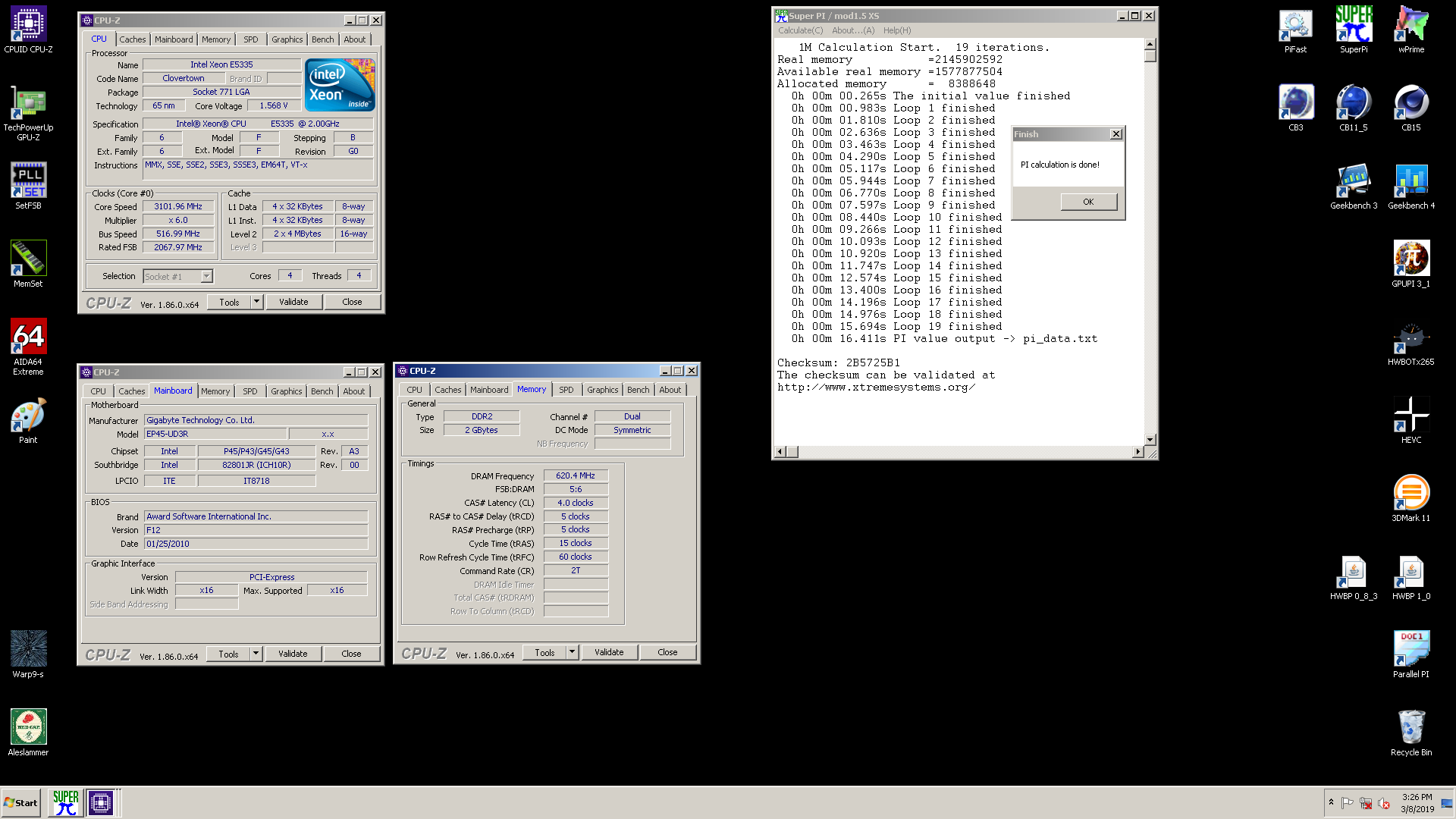Click Validate in the CPU tab window
This screenshot has height=819, width=1456.
click(293, 302)
